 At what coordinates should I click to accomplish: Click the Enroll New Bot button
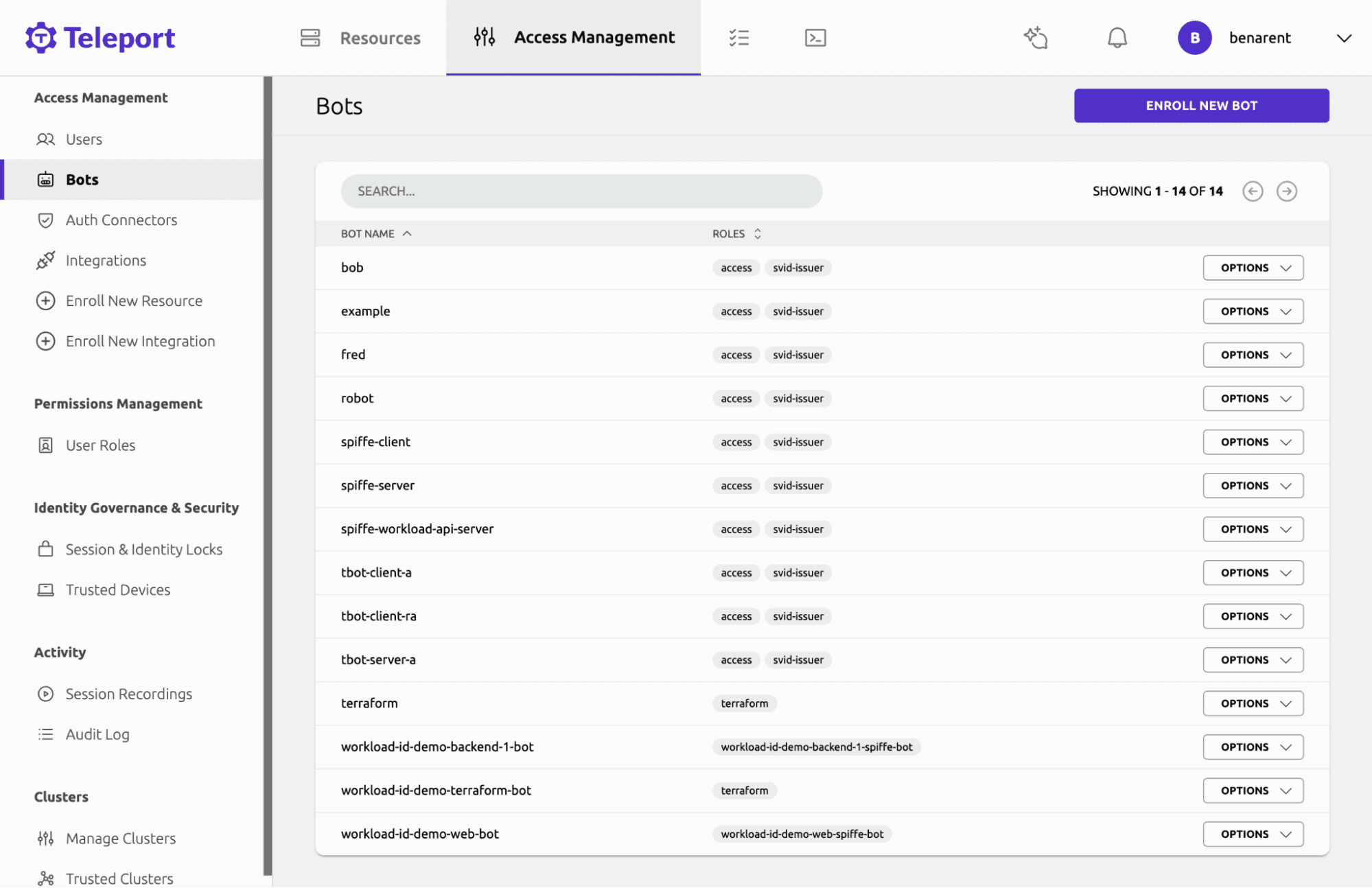[1200, 106]
